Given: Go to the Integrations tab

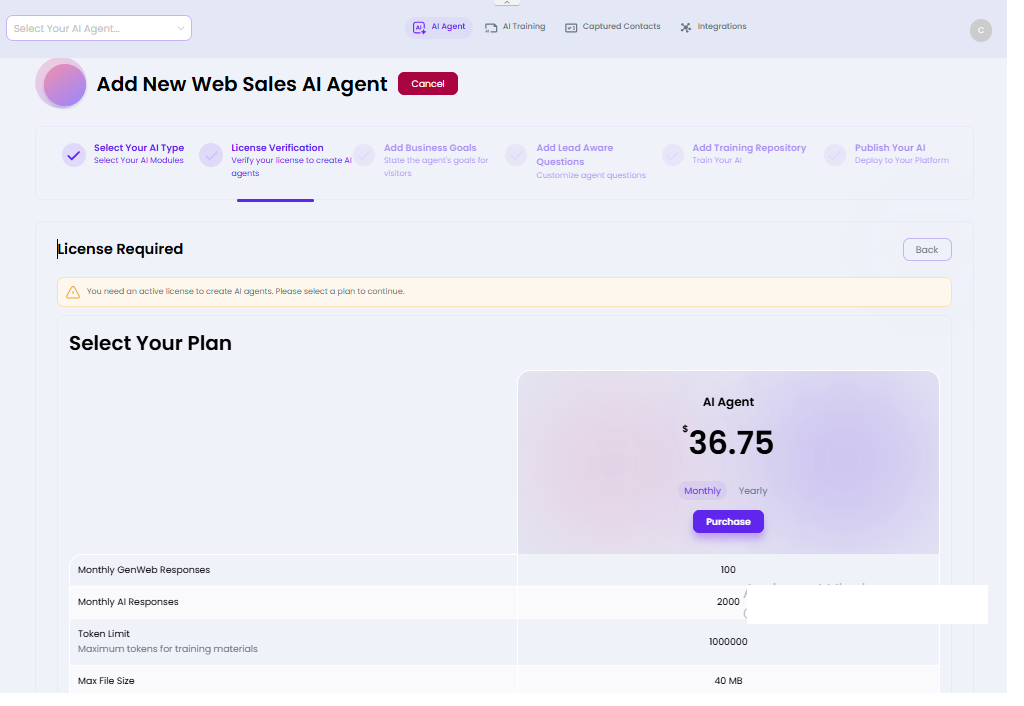Looking at the screenshot, I should click(721, 27).
